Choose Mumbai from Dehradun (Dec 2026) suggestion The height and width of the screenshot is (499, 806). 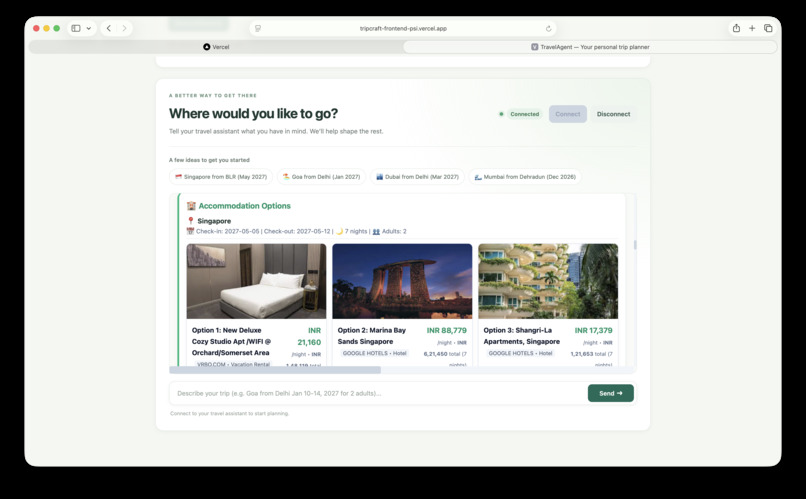click(525, 177)
